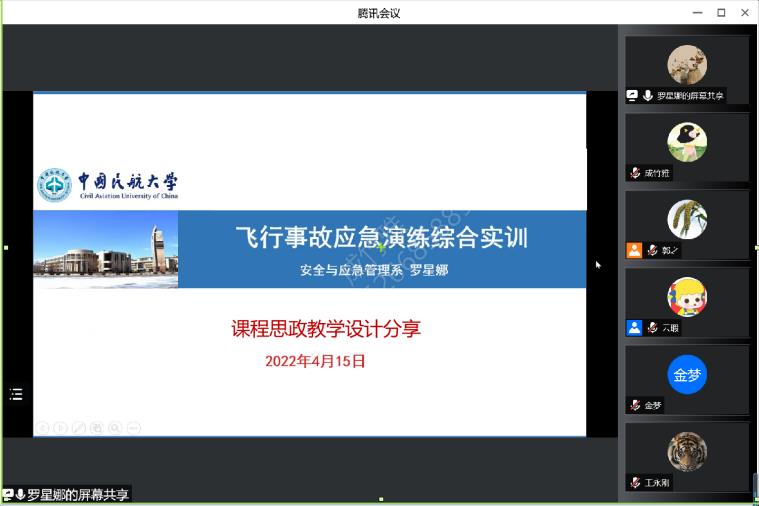
Task: Toggle the muted microphone on the tiger avatar tile
Action: [x=635, y=482]
